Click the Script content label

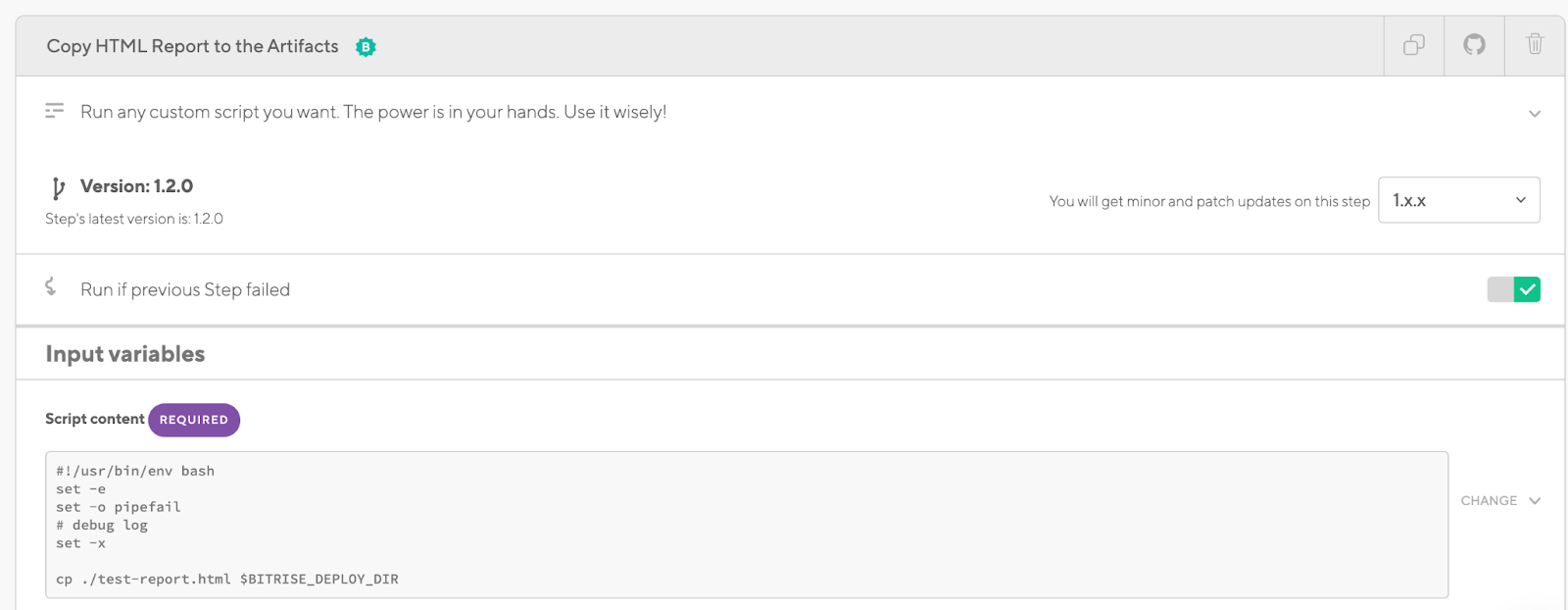pos(94,419)
